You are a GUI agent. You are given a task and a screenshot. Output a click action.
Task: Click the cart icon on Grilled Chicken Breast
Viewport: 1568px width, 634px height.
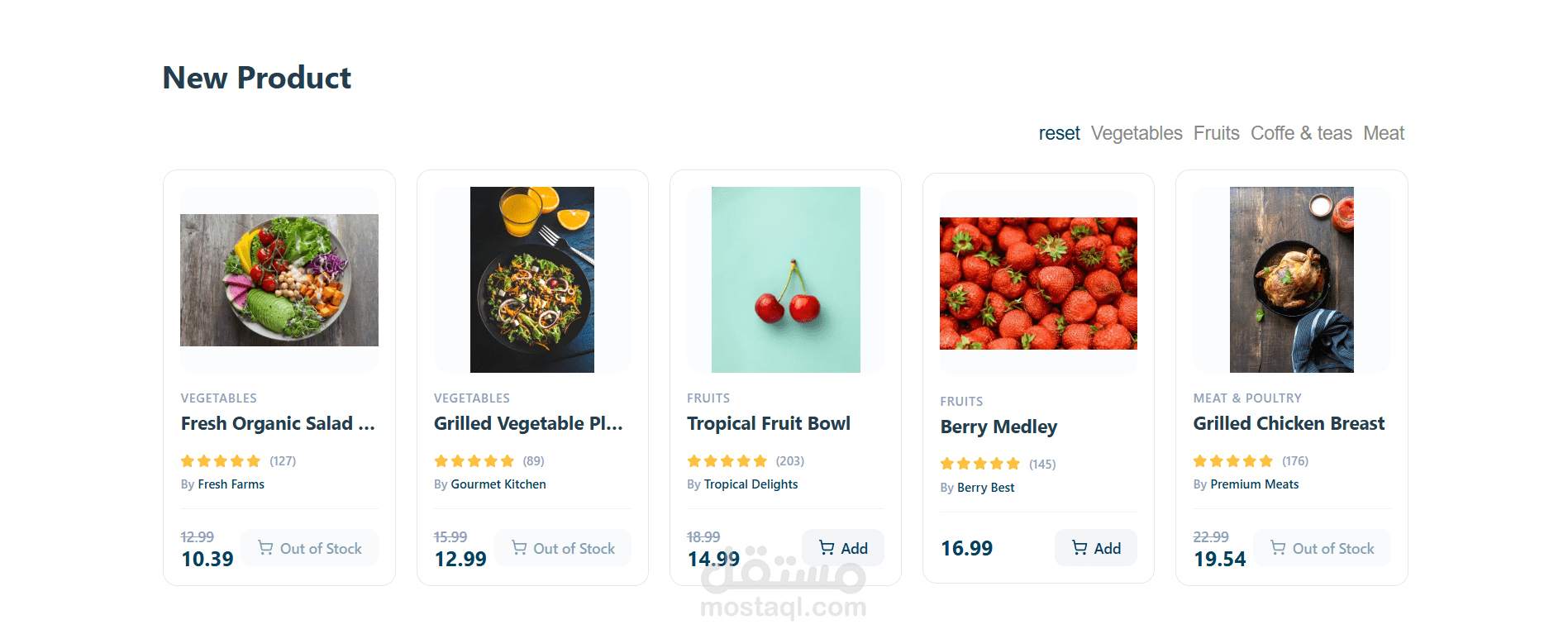1278,547
